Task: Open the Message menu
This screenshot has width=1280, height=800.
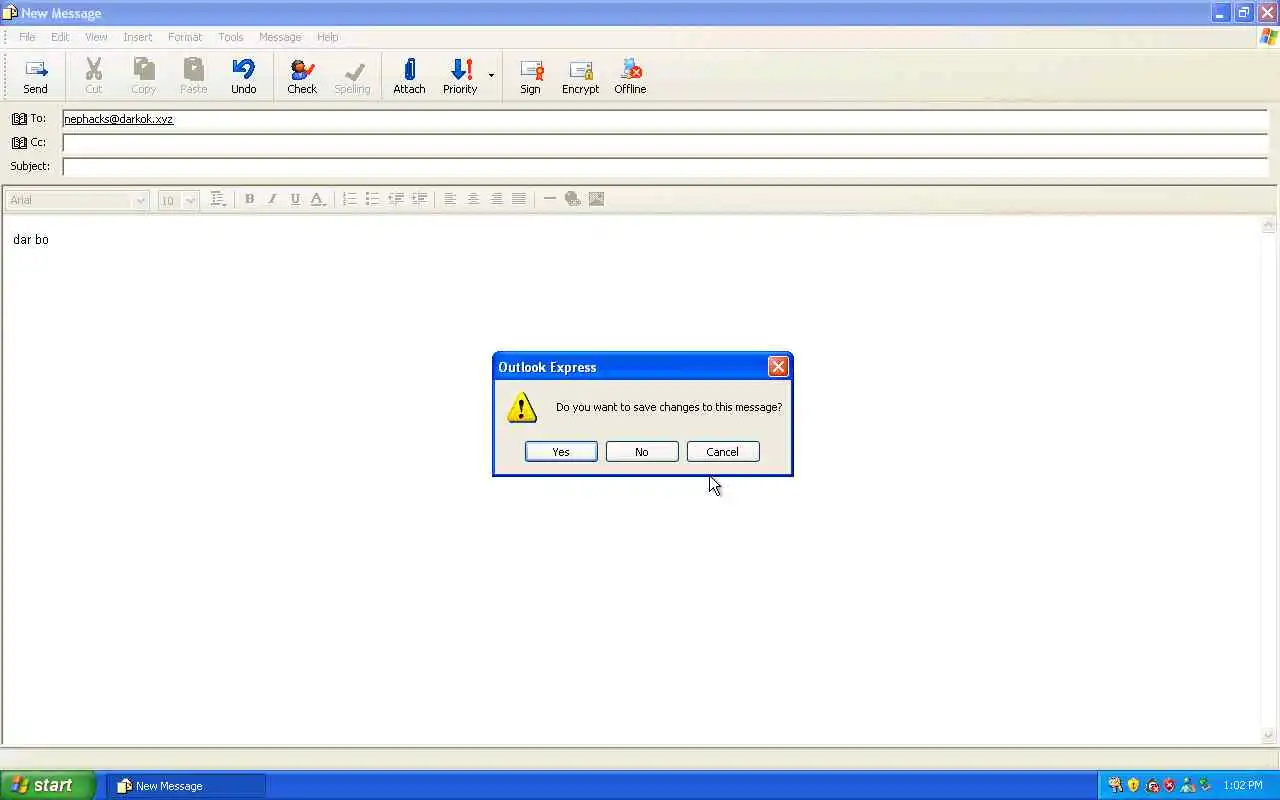Action: point(280,37)
